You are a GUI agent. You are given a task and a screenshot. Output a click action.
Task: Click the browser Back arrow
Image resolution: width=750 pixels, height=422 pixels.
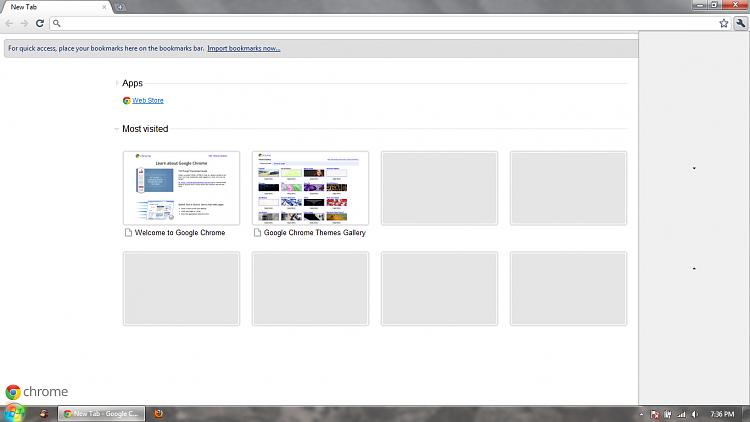9,23
